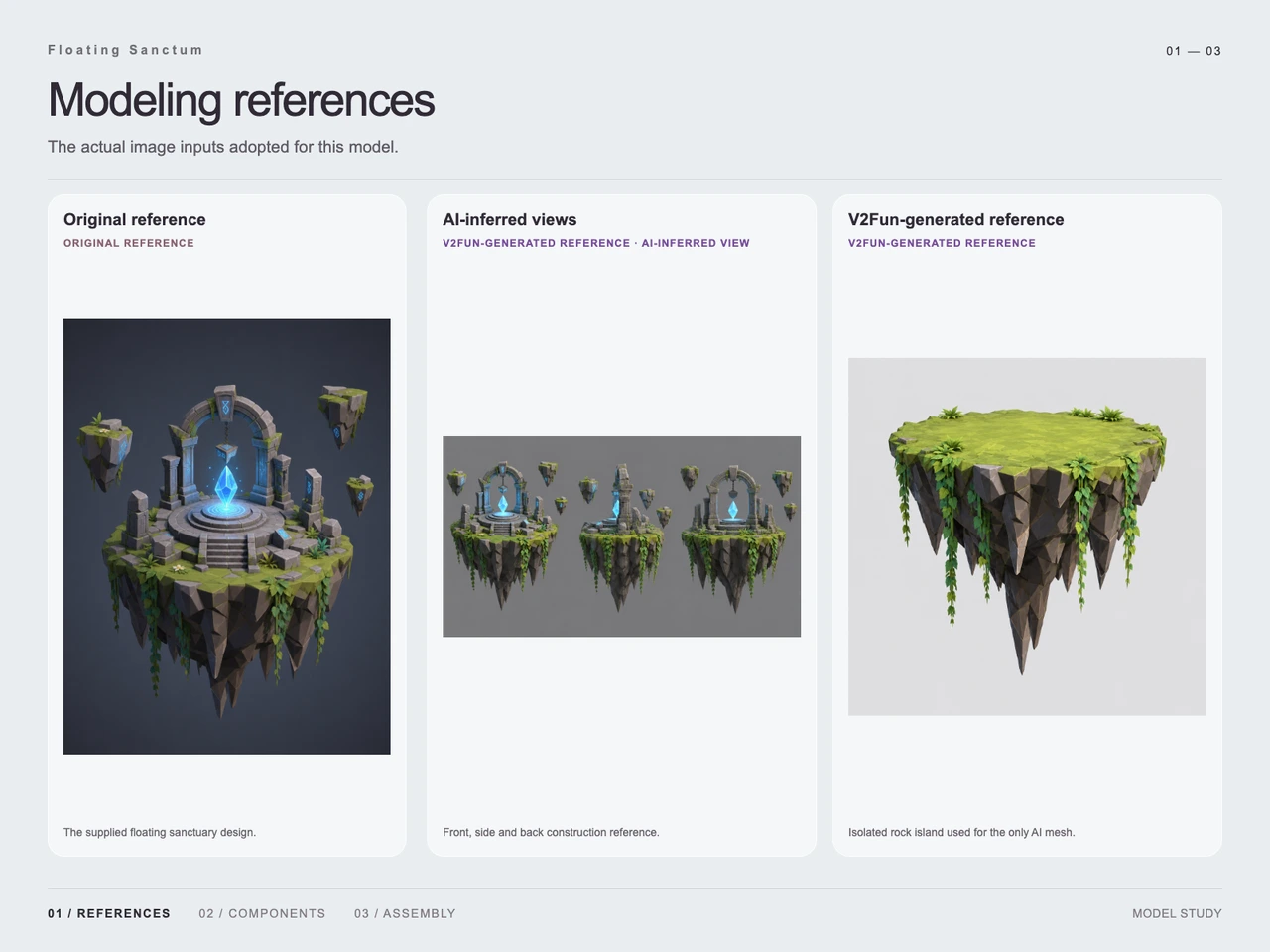Click caption 'Front, side and back construction reference.'
Viewport: 1270px width, 952px height.
(551, 832)
